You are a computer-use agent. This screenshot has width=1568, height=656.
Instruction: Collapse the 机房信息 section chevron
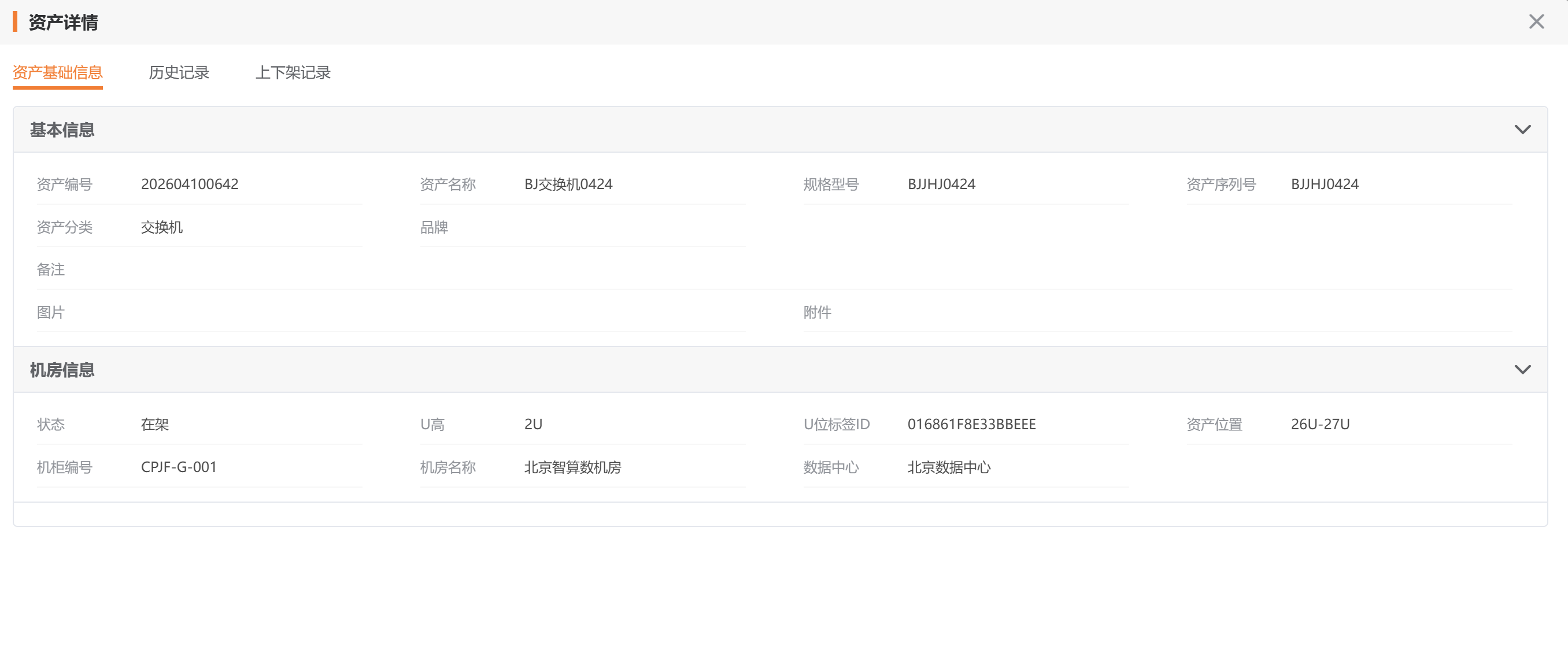1522,370
